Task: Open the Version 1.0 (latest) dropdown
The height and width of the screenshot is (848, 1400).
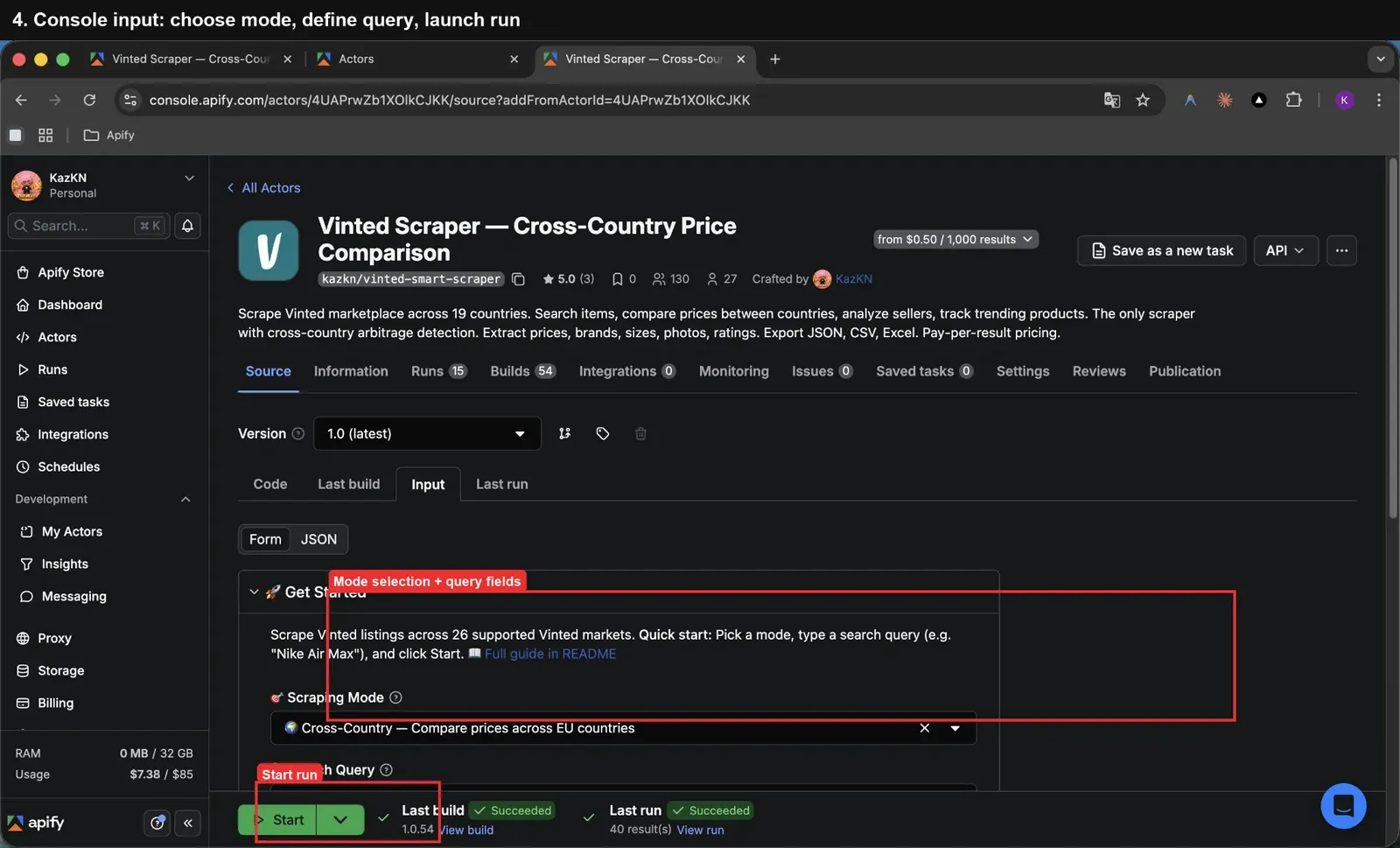Action: [427, 433]
